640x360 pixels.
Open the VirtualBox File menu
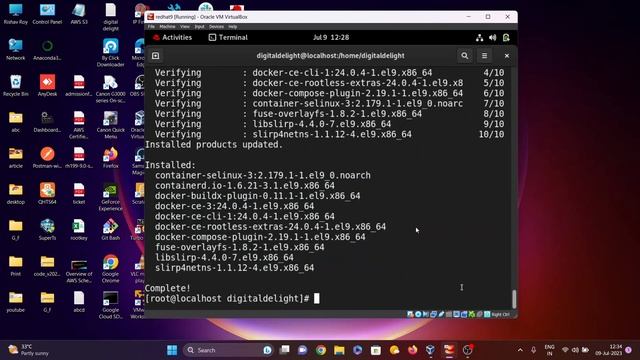click(151, 27)
